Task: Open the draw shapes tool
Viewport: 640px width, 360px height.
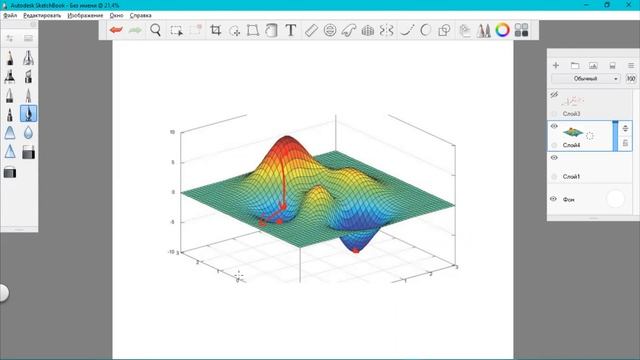Action: pyautogui.click(x=444, y=30)
